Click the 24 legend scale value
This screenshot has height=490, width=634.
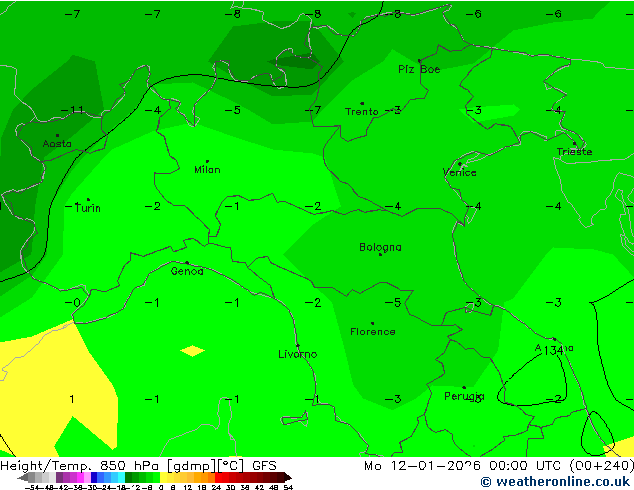tap(216, 487)
